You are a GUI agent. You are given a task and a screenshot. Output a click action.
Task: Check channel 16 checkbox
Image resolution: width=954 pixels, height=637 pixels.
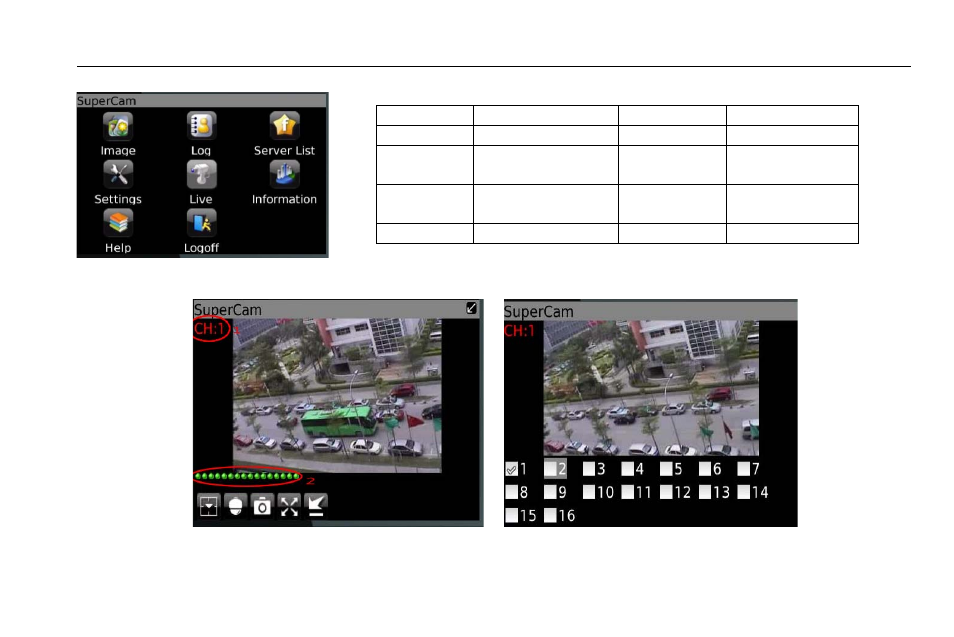pyautogui.click(x=551, y=515)
